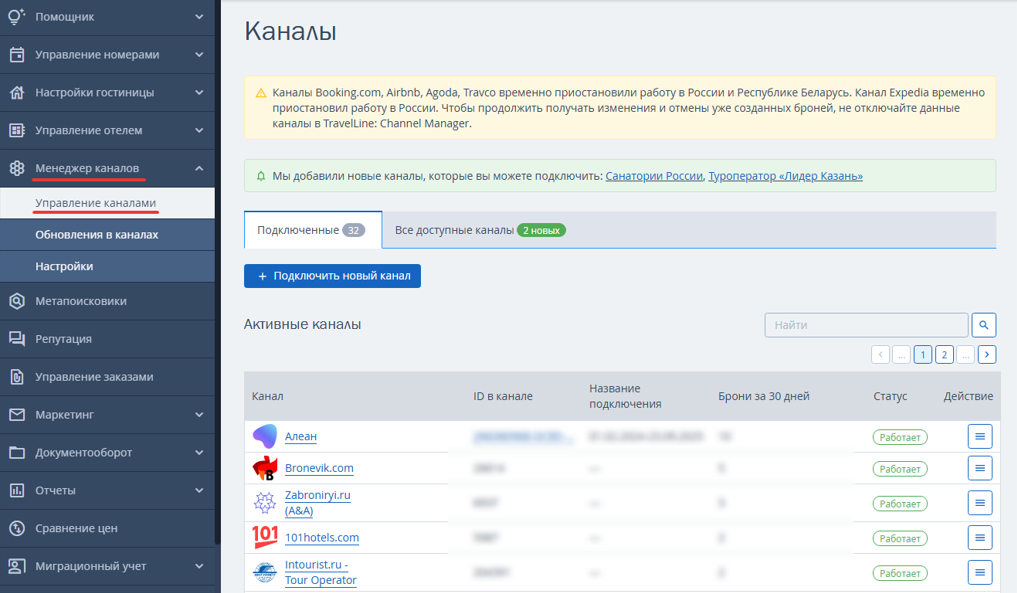This screenshot has height=593, width=1017.
Task: Click the search magnifier button
Action: (x=983, y=325)
